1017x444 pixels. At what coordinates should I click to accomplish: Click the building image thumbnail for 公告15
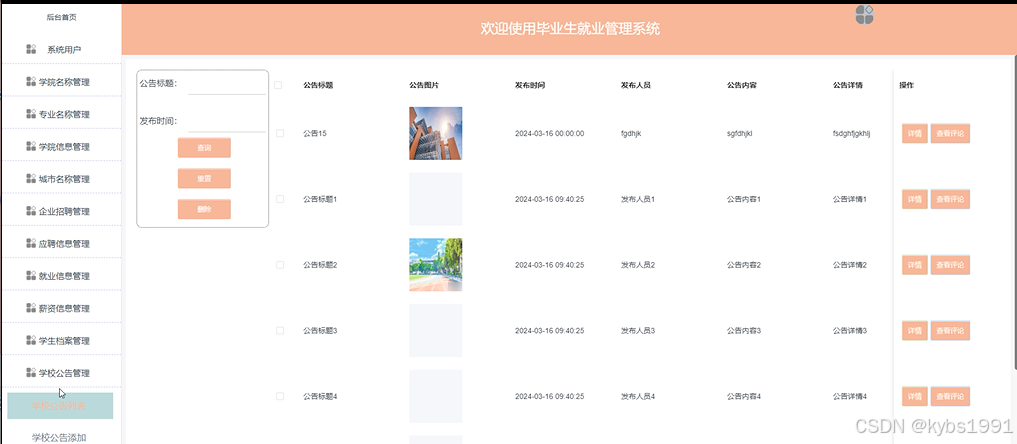[435, 134]
